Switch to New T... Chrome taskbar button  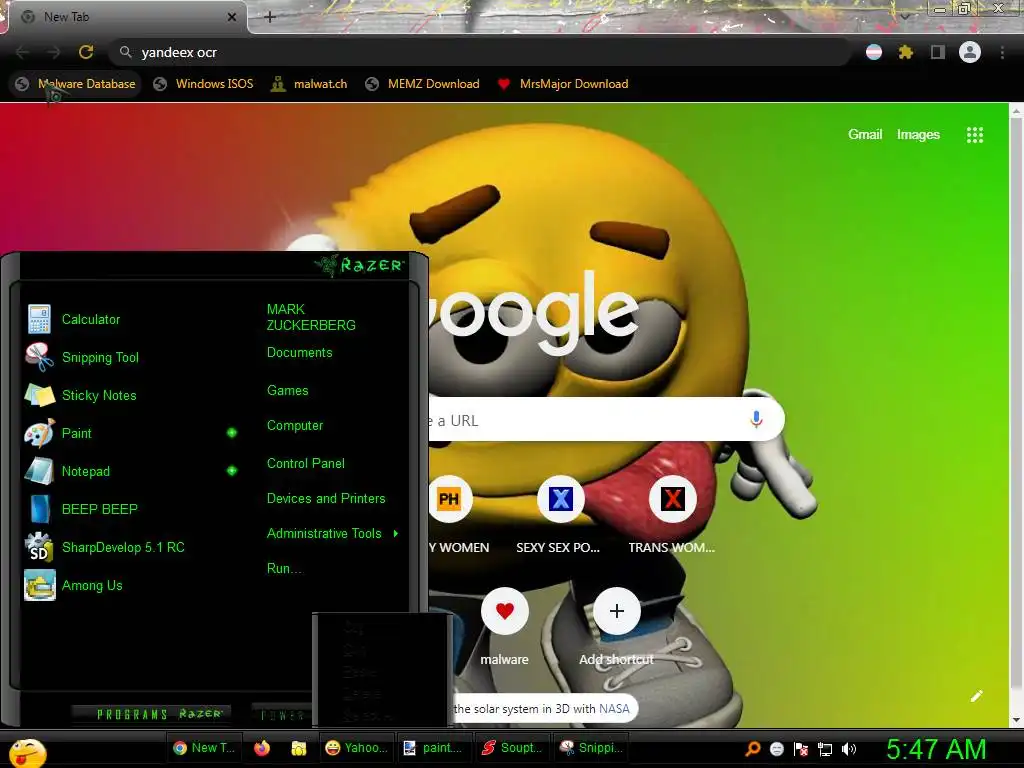(x=204, y=748)
